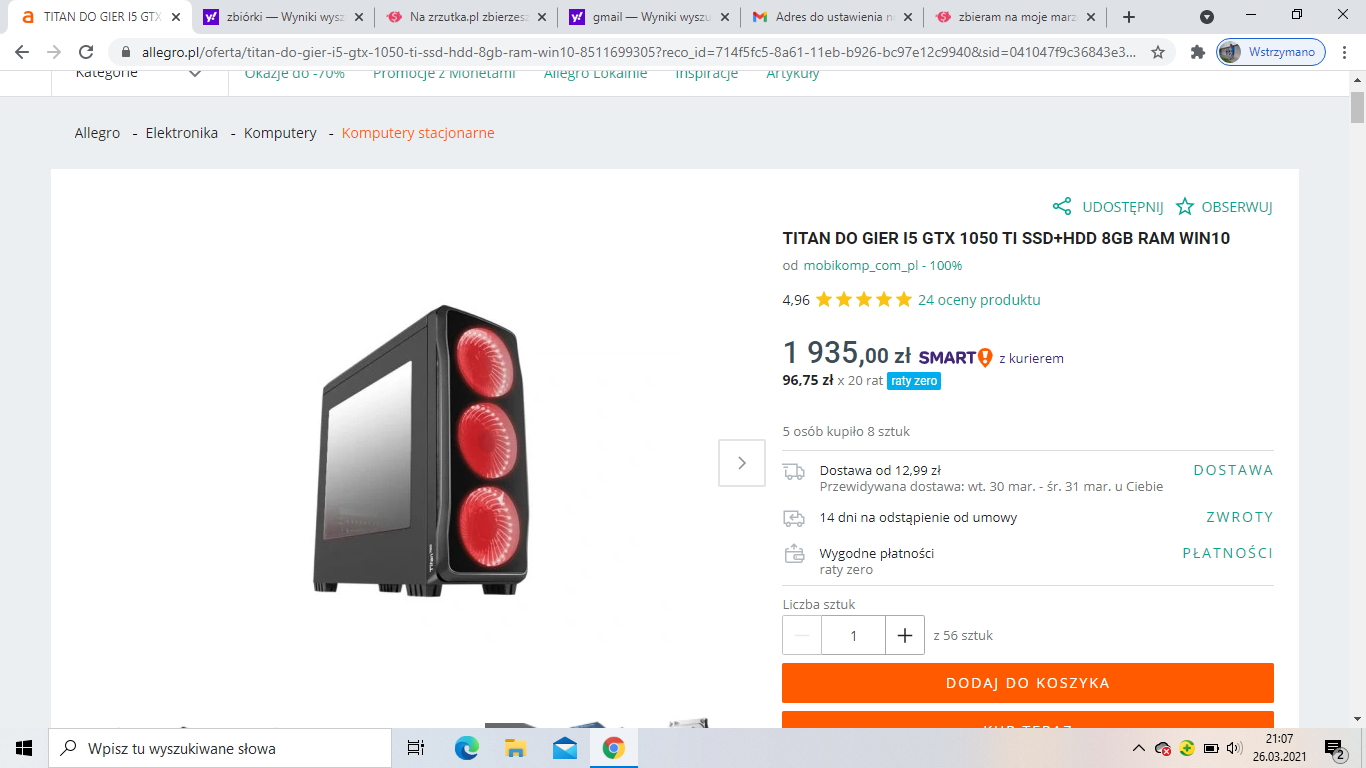Open Chrome extensions puzzle icon

point(1197,52)
